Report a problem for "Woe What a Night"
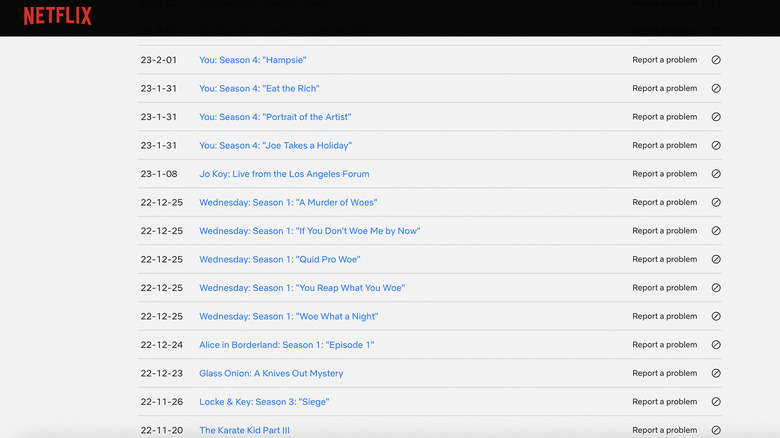 tap(665, 316)
